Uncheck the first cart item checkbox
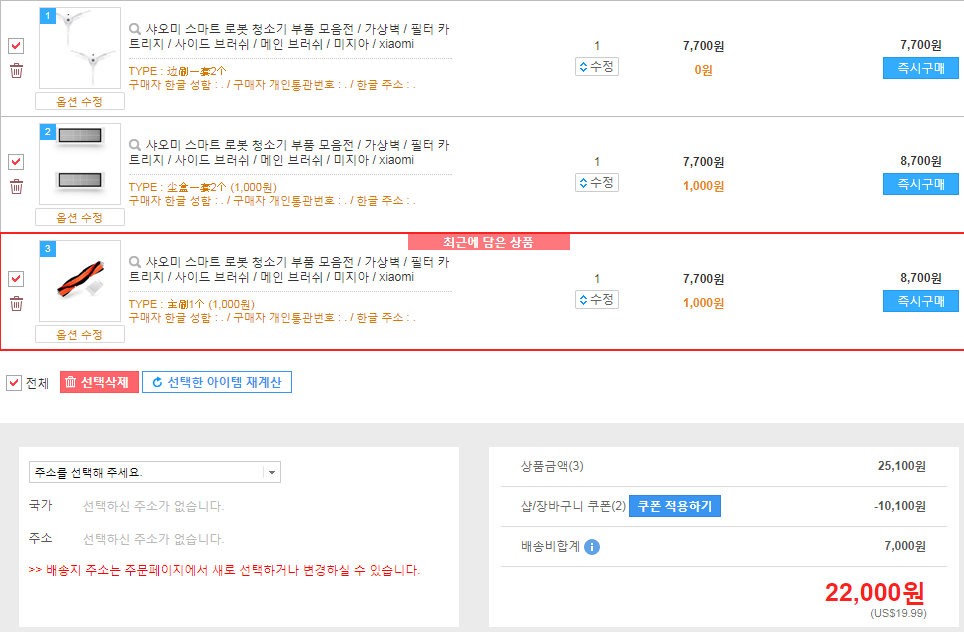The width and height of the screenshot is (964, 632). [16, 46]
